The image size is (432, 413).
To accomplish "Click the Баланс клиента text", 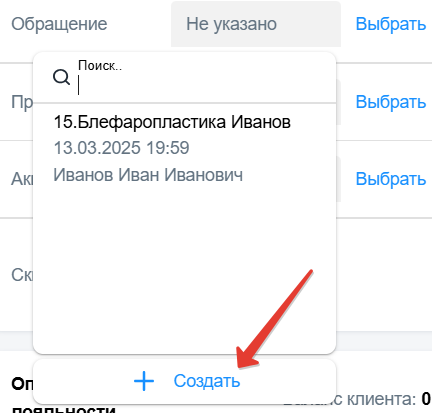I will click(x=350, y=399).
